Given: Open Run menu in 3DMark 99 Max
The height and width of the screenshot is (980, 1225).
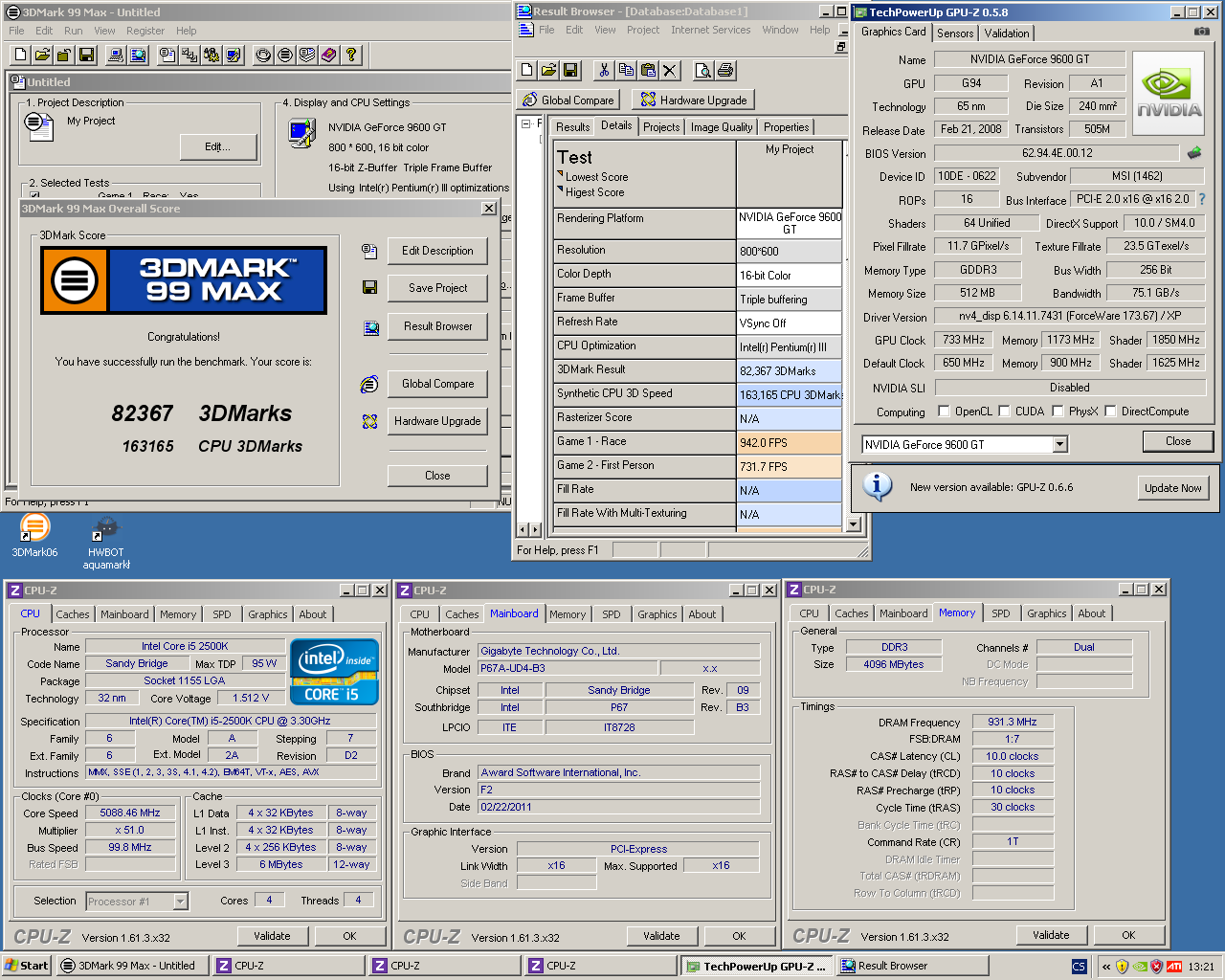Looking at the screenshot, I should 74,31.
